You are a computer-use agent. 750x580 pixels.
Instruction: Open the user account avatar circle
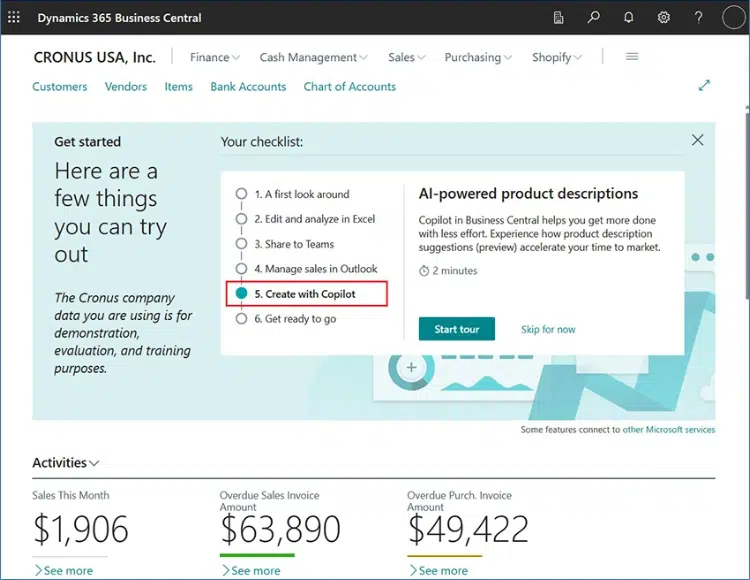733,18
